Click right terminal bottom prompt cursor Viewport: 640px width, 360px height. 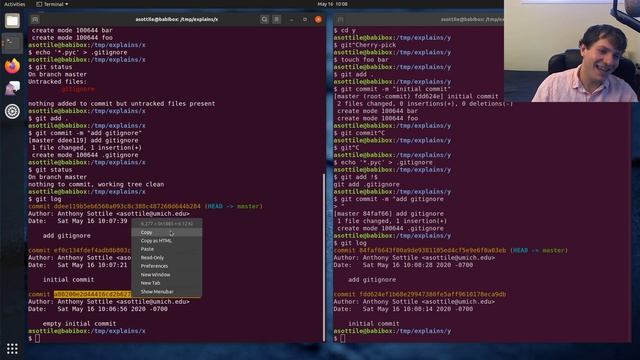click(x=343, y=338)
